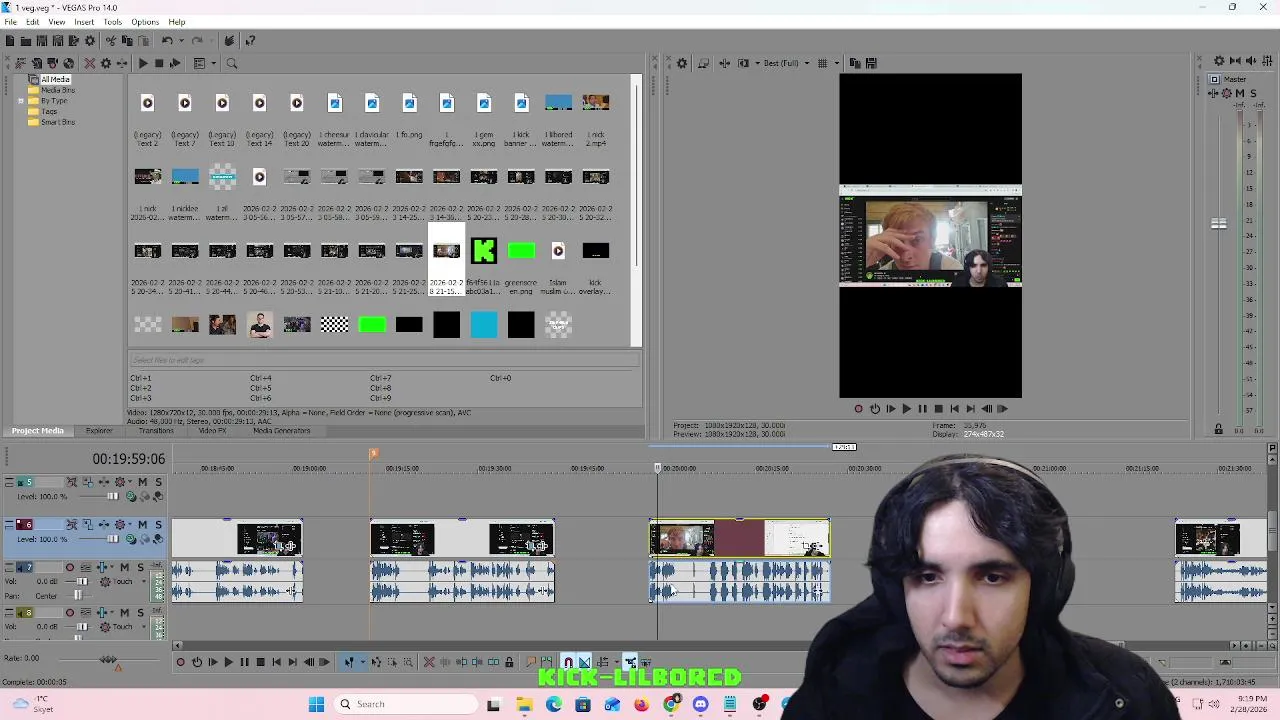Mute the Master bus
Viewport: 1280px width, 720px height.
[x=1240, y=93]
